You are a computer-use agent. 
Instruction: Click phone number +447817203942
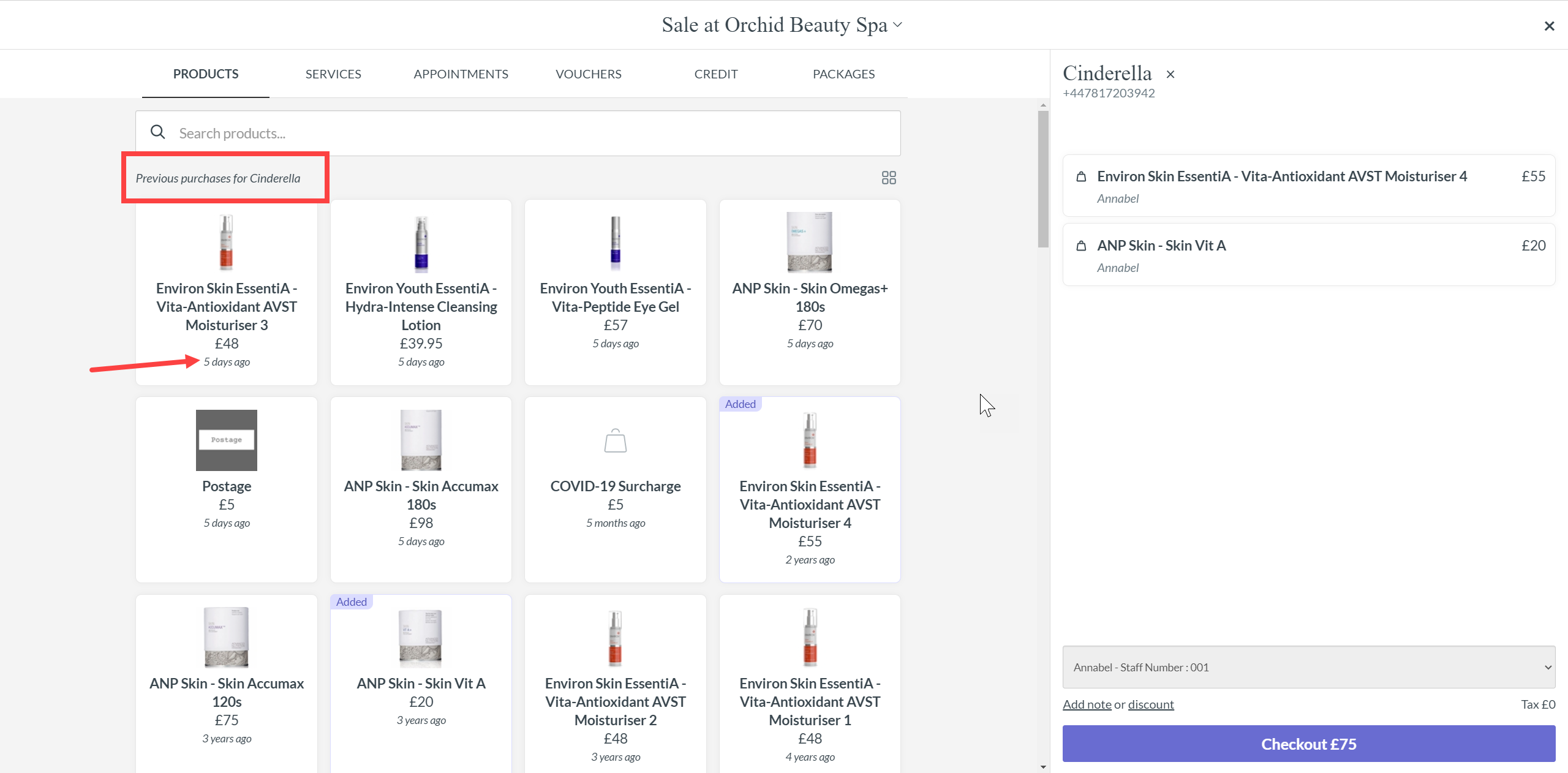point(1109,93)
